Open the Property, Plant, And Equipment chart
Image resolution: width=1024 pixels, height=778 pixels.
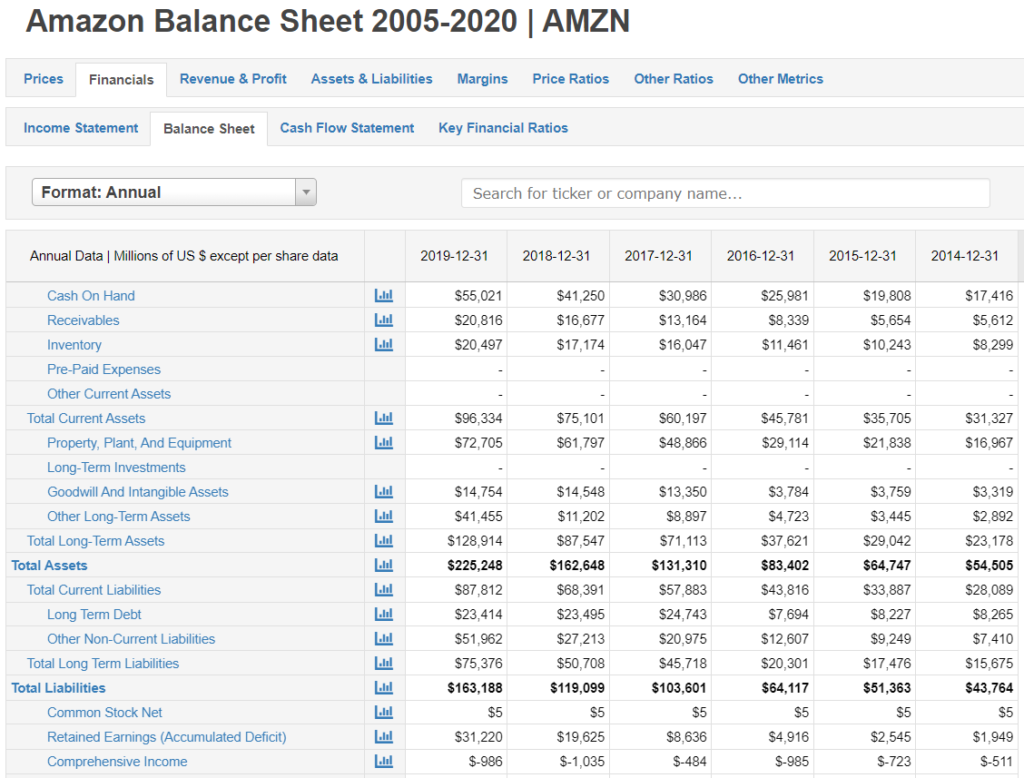(x=384, y=442)
